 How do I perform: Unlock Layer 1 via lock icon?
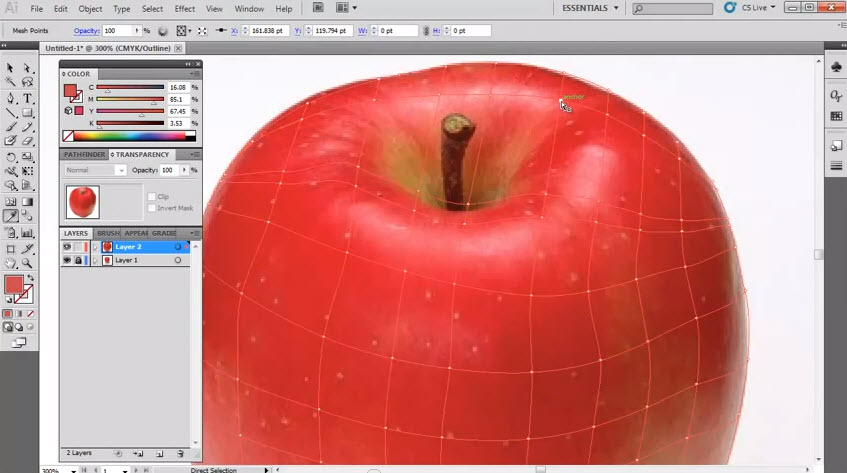point(78,260)
